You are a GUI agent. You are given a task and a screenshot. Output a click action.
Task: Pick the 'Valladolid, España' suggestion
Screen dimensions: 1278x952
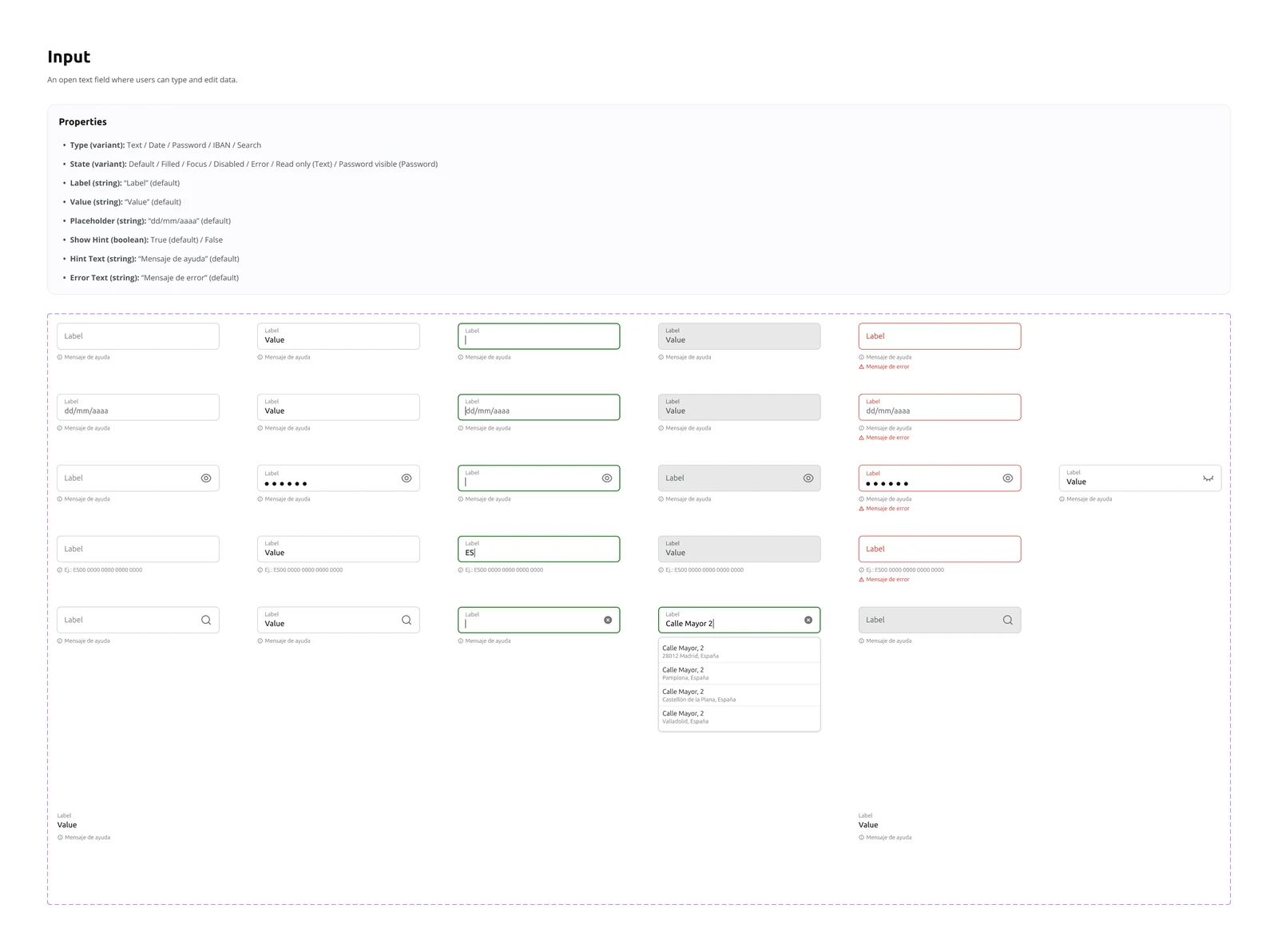[x=739, y=717]
